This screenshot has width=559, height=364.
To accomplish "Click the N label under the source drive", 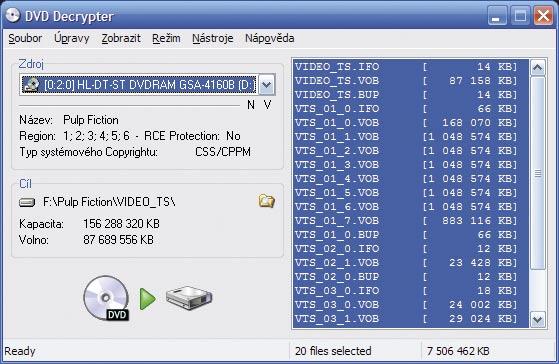I will 251,105.
